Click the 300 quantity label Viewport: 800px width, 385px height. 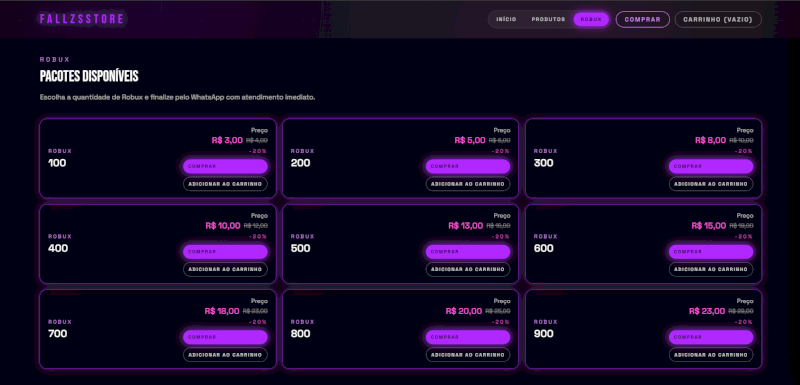coord(543,163)
